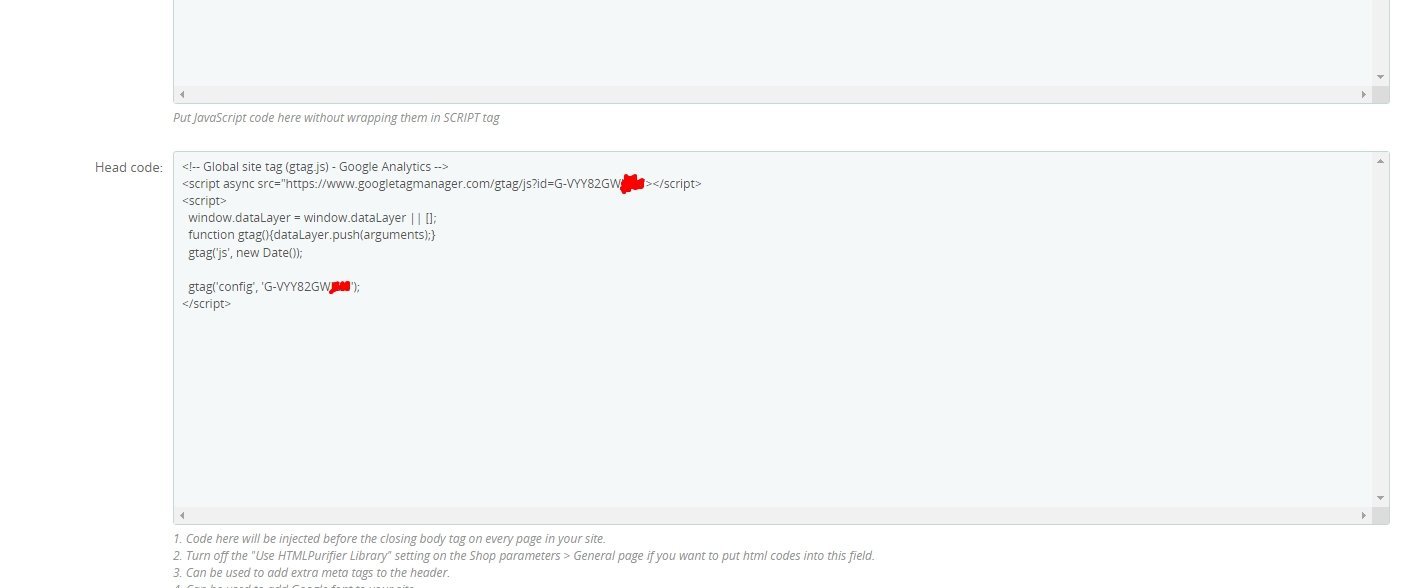Image resolution: width=1406 pixels, height=588 pixels.
Task: Click the Head code scroll-down arrow
Action: click(x=1381, y=498)
